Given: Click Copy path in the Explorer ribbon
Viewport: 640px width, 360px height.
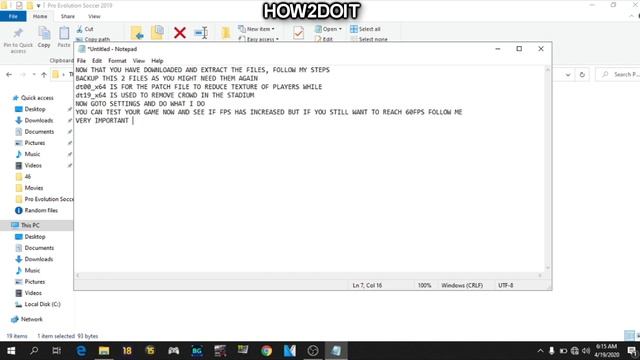Looking at the screenshot, I should [x=93, y=39].
